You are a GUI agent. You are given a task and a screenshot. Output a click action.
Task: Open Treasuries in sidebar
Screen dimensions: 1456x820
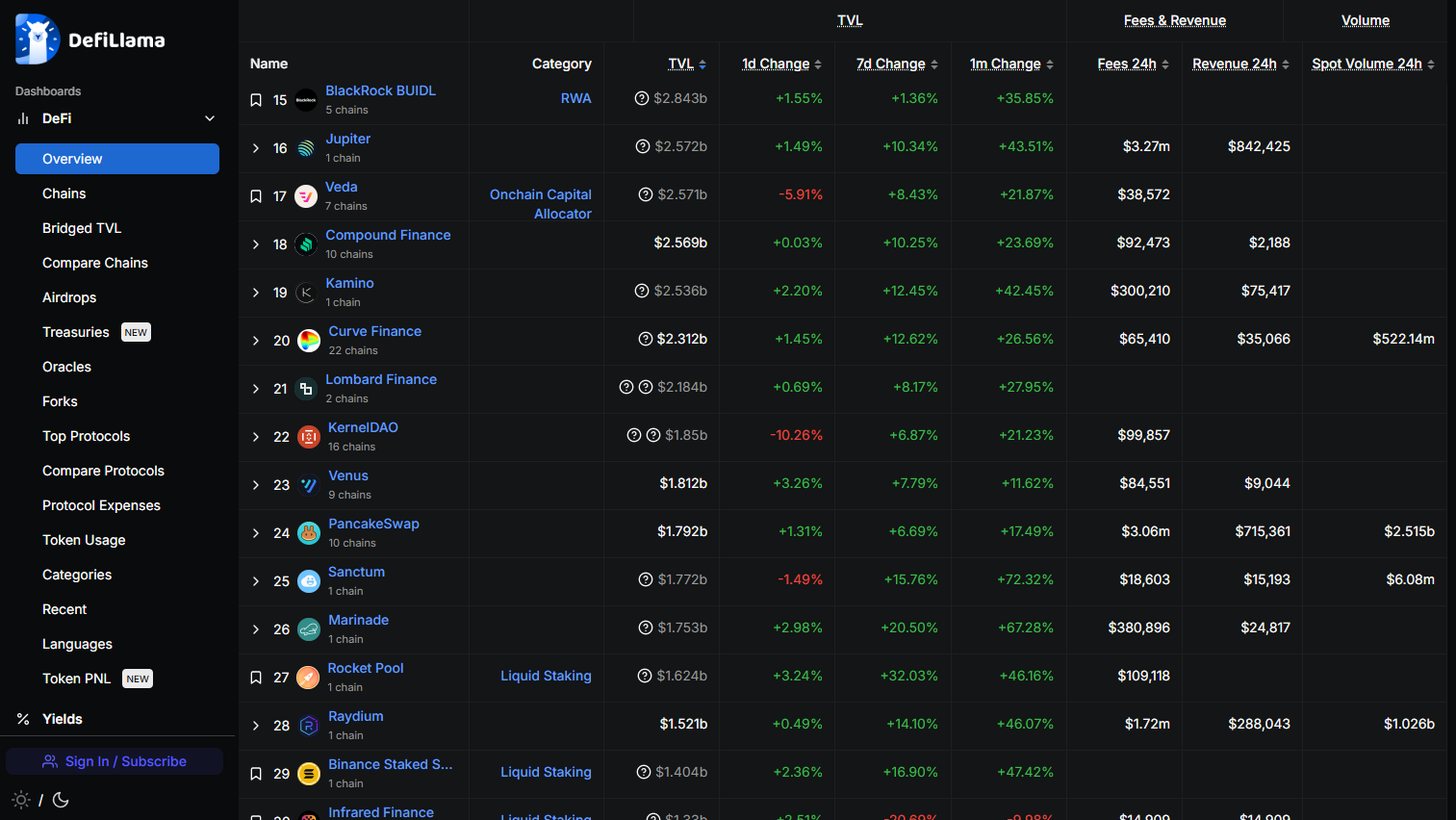[x=76, y=332]
